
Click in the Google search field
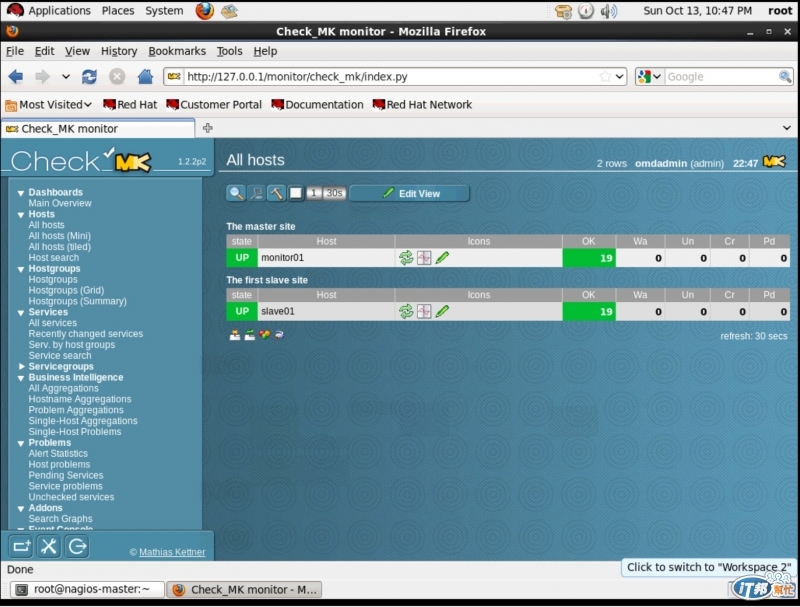721,77
